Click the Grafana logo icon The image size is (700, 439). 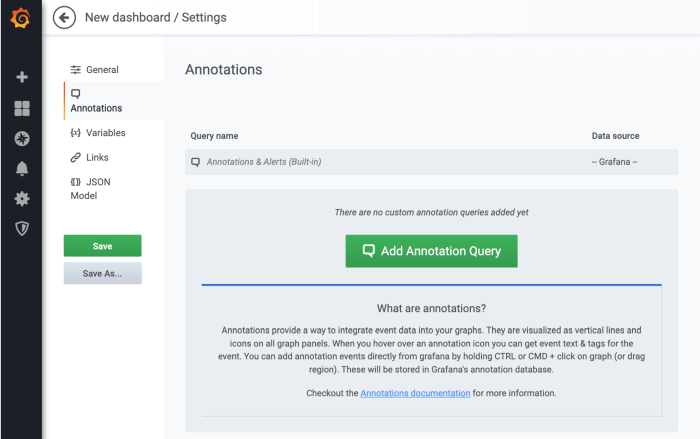coord(21,18)
